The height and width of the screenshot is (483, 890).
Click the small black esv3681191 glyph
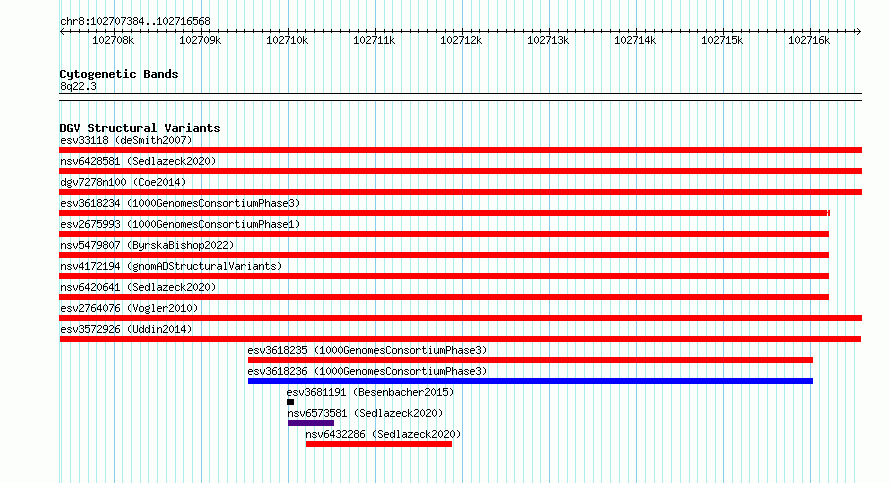point(291,402)
